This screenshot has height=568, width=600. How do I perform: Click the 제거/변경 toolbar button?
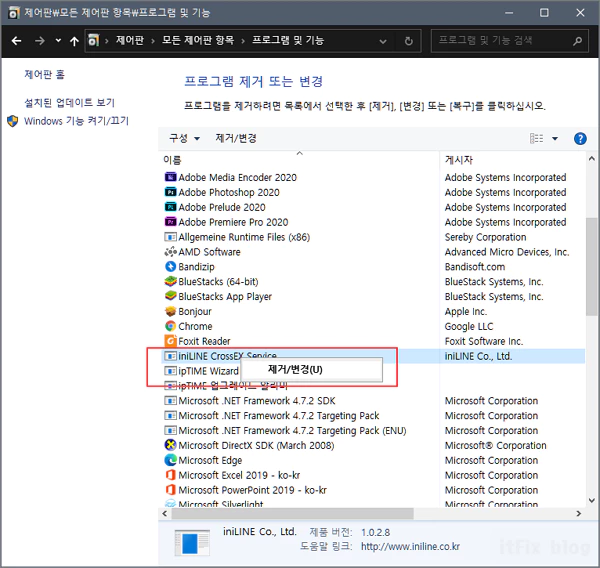236,138
